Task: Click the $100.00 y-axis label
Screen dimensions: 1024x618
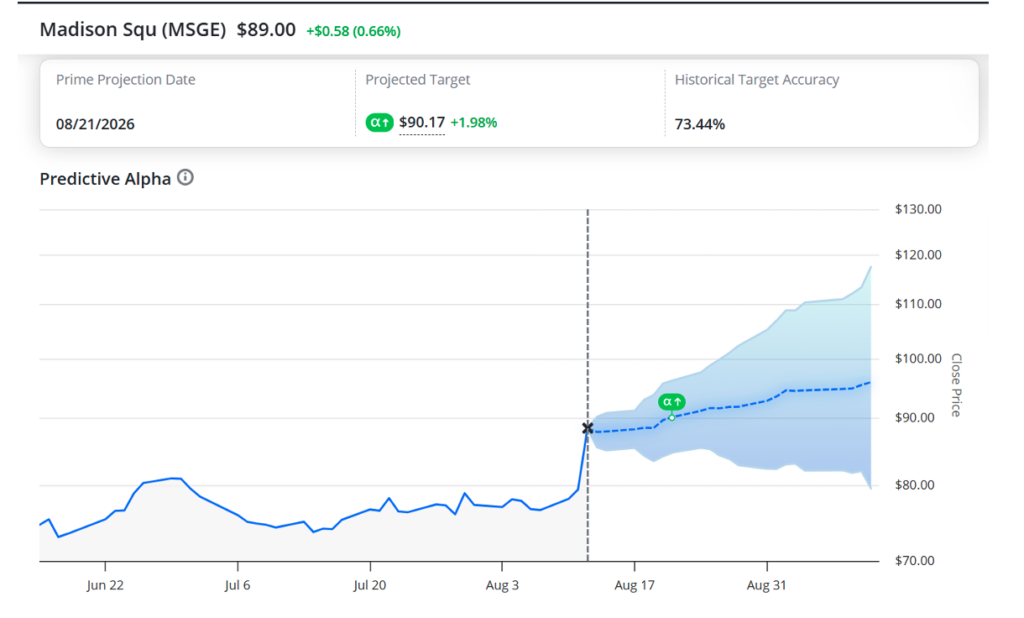Action: pyautogui.click(x=918, y=359)
